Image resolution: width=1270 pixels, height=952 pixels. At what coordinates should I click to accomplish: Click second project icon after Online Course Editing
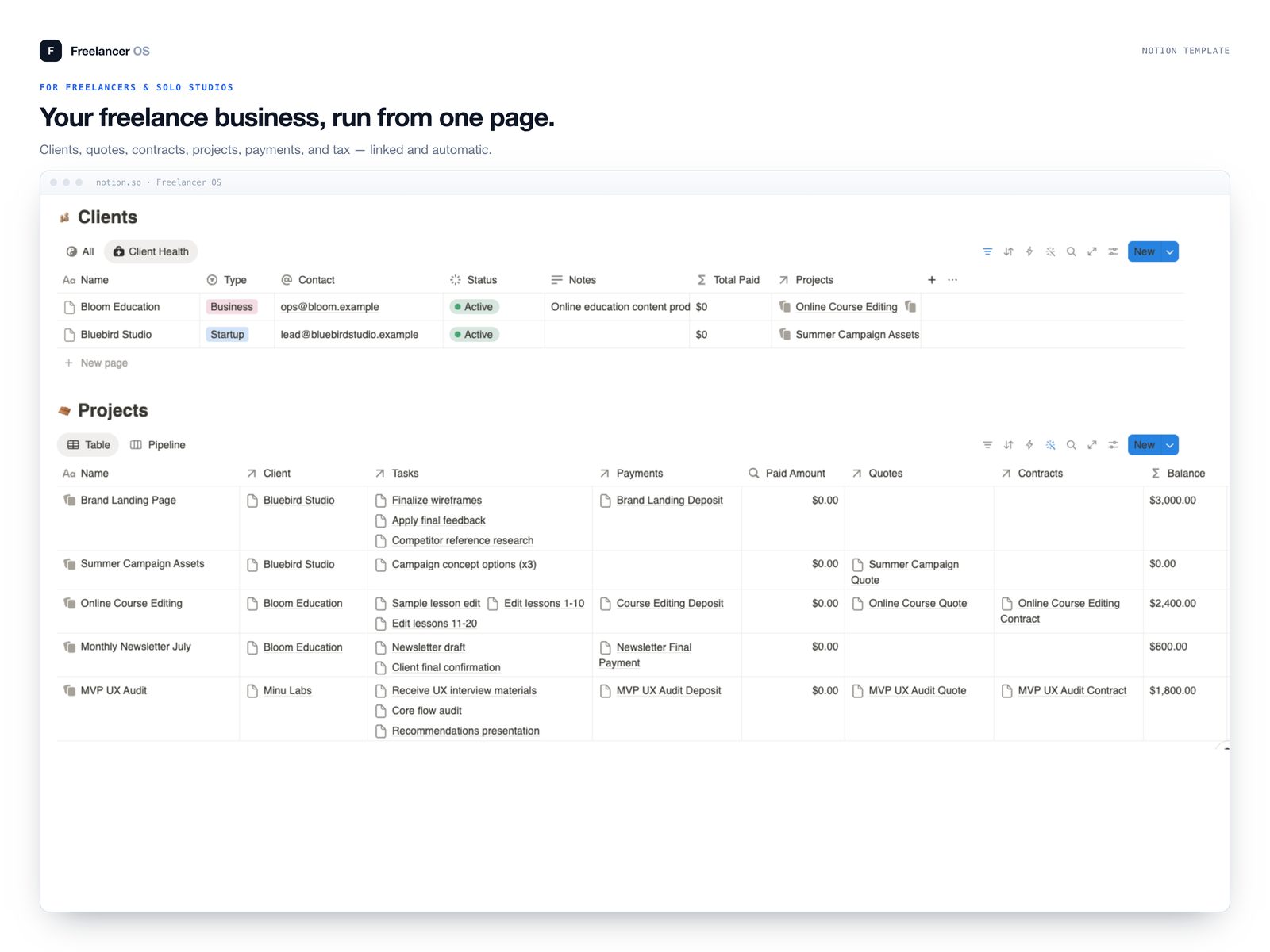coord(910,307)
